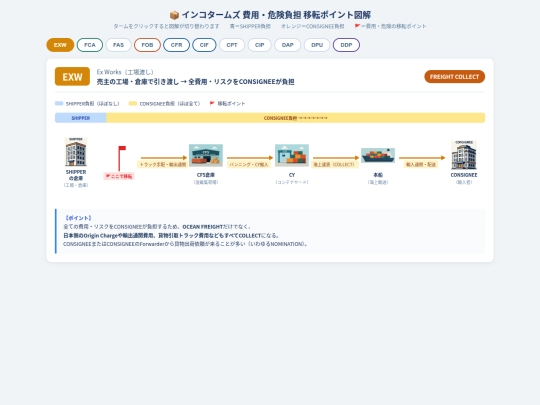Click the flag icon beside the 移転ポイント legend entry
Image resolution: width=540 pixels, height=405 pixels.
(212, 103)
